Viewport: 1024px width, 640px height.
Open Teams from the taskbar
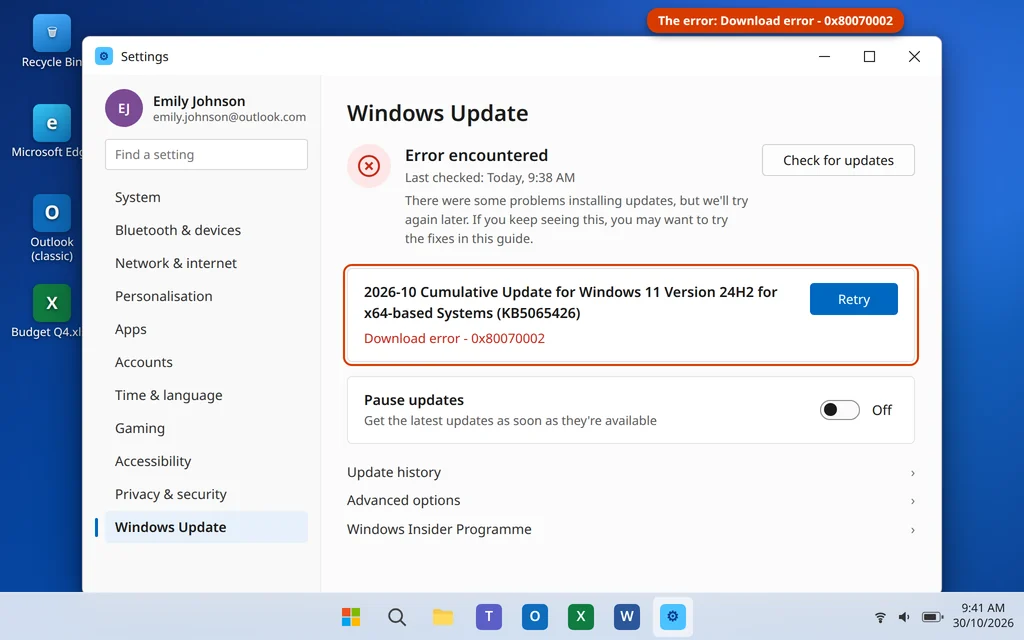coord(488,616)
